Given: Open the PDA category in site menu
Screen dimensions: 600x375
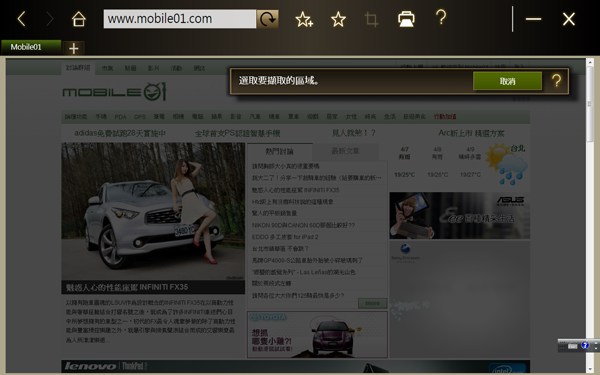Looking at the screenshot, I should (x=120, y=117).
